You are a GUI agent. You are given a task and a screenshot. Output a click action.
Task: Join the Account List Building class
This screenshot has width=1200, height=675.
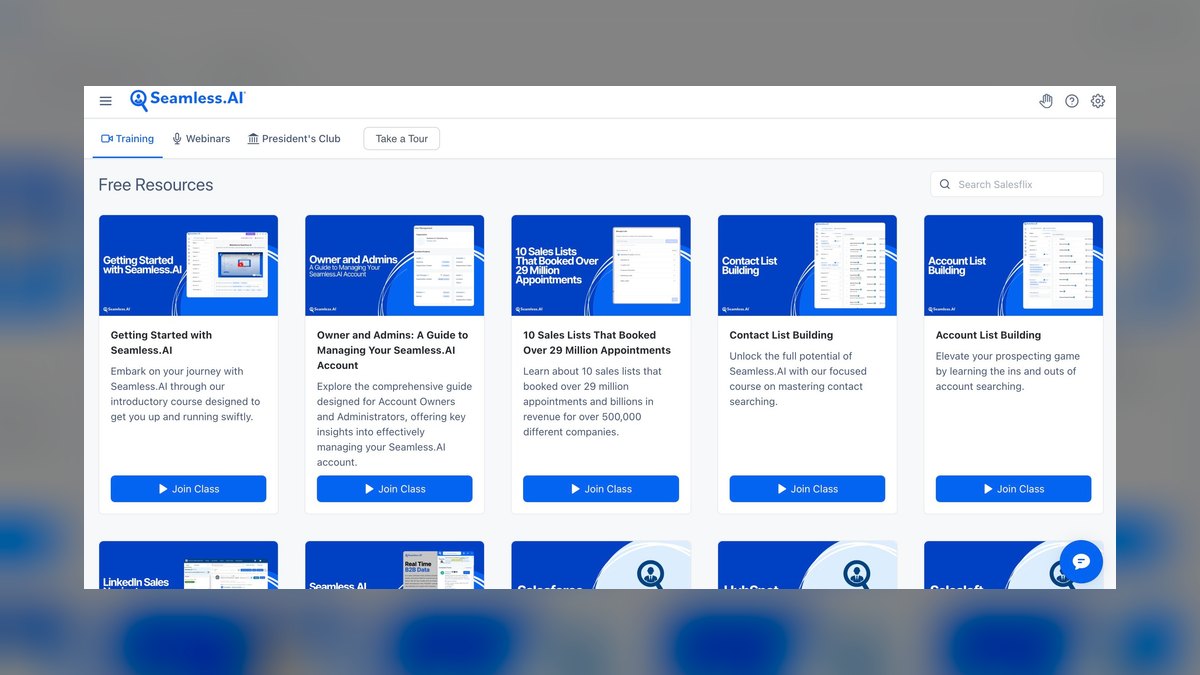[x=1014, y=489]
